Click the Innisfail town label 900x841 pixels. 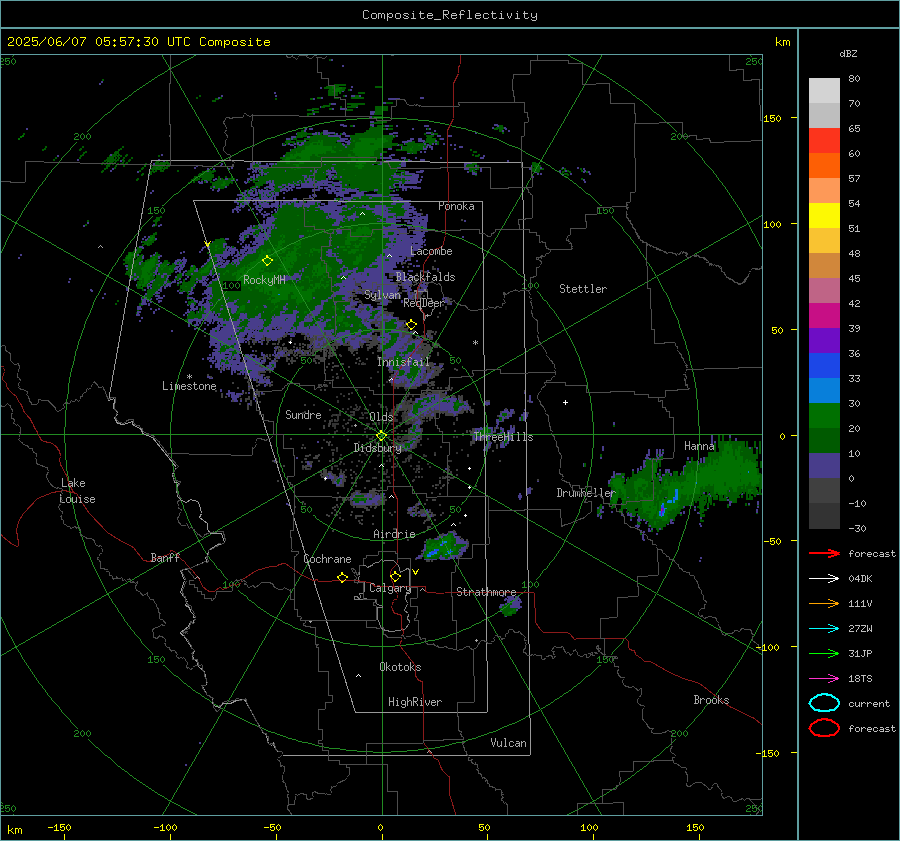tap(403, 362)
